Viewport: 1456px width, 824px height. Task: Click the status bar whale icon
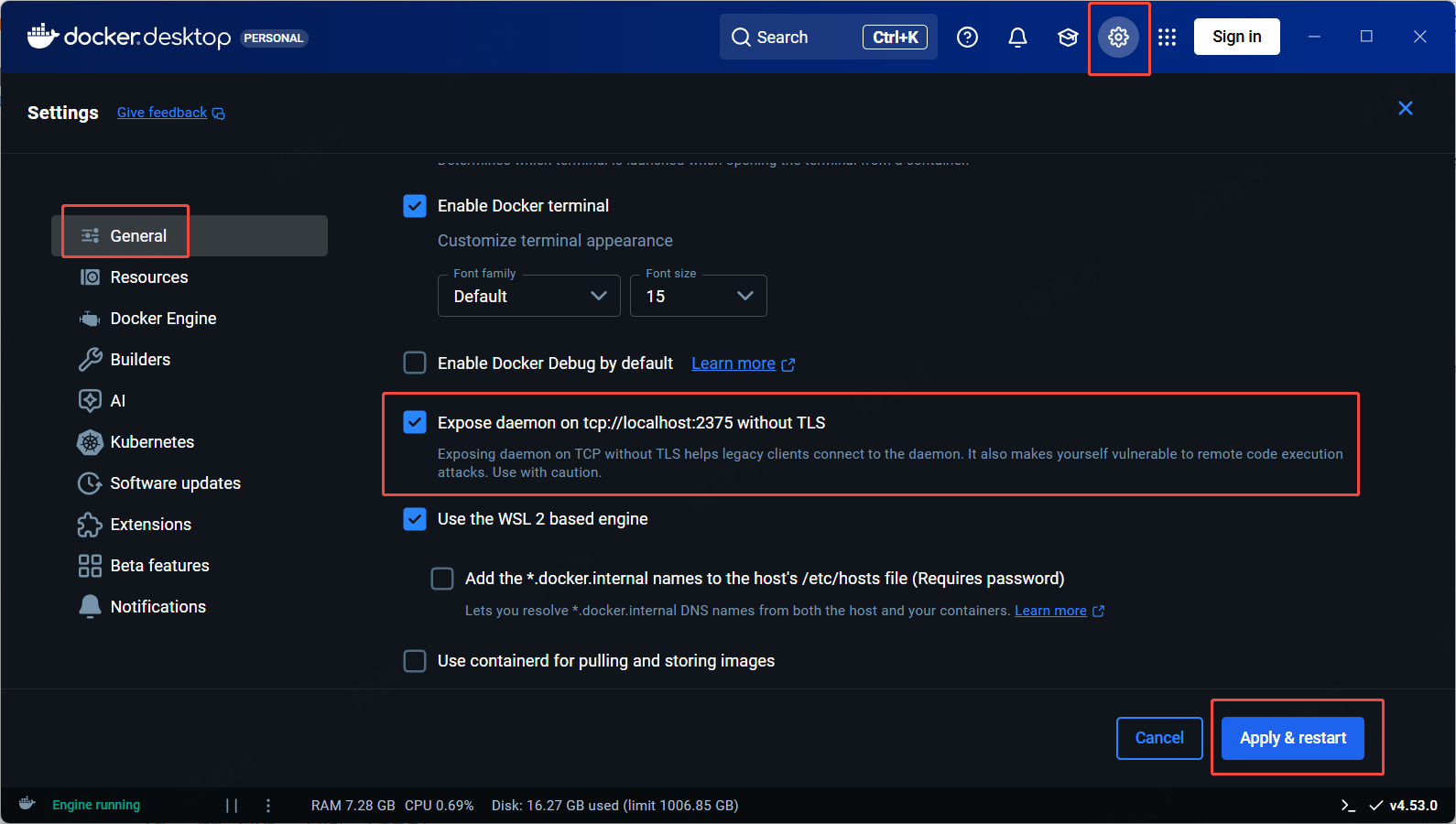27,804
